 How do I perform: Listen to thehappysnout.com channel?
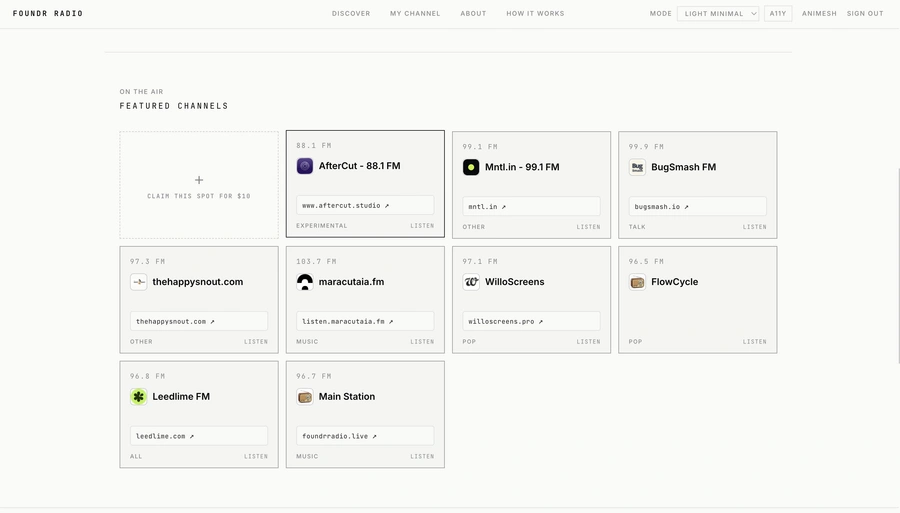click(255, 341)
